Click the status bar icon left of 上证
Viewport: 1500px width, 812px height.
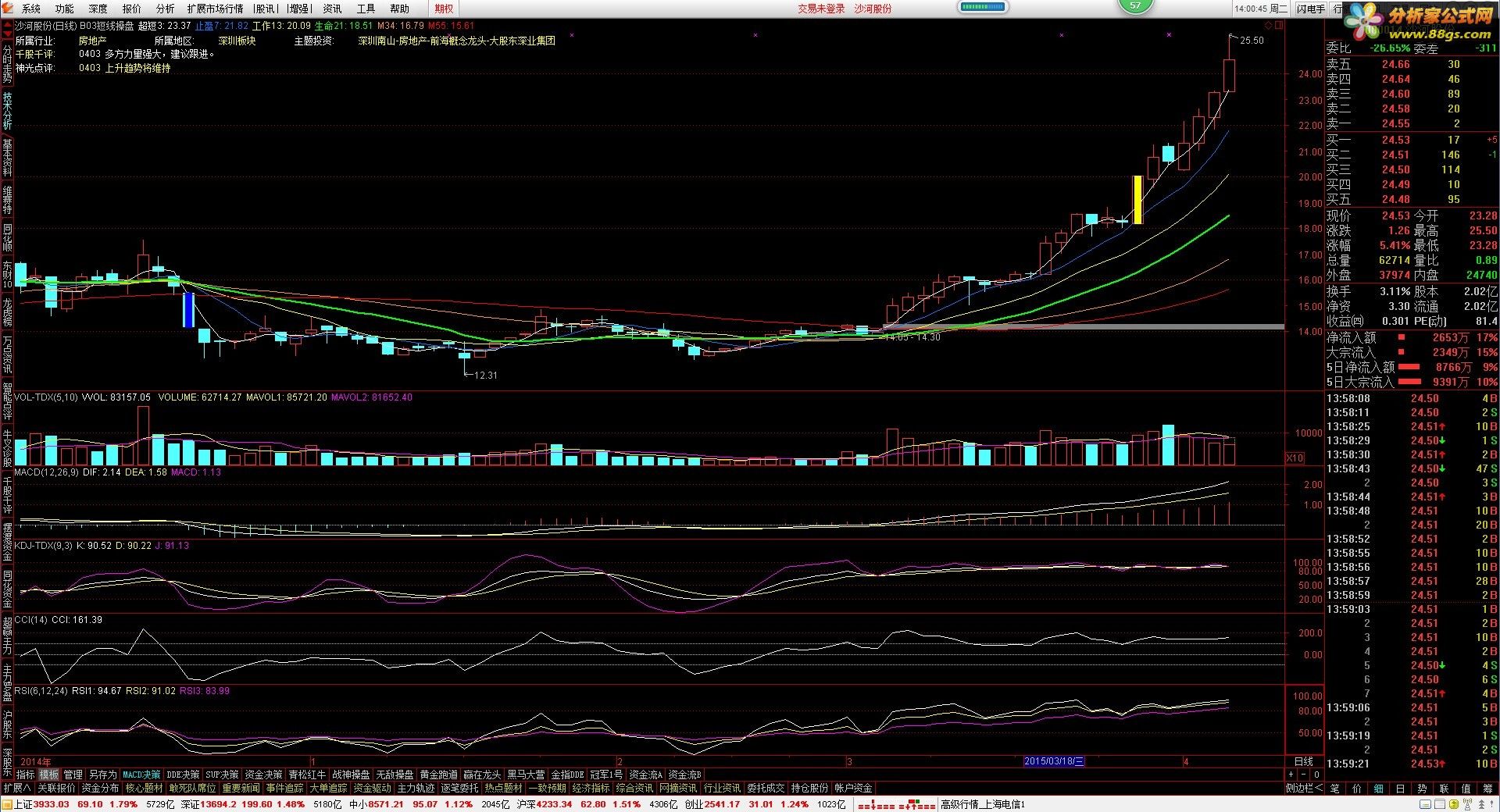pos(6,804)
